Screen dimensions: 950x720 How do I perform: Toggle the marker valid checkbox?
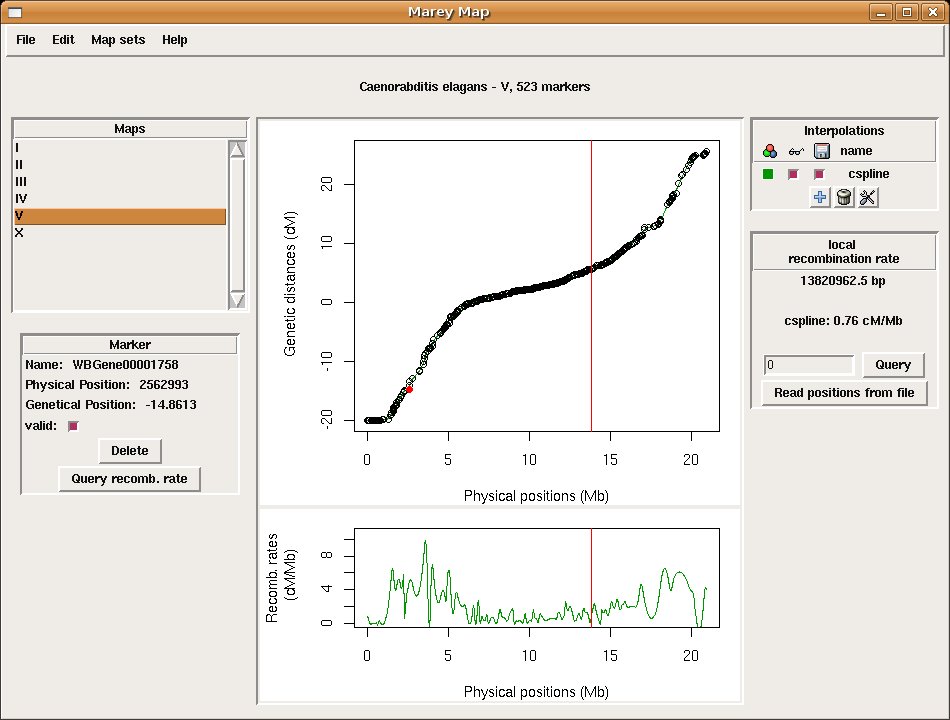[x=72, y=426]
